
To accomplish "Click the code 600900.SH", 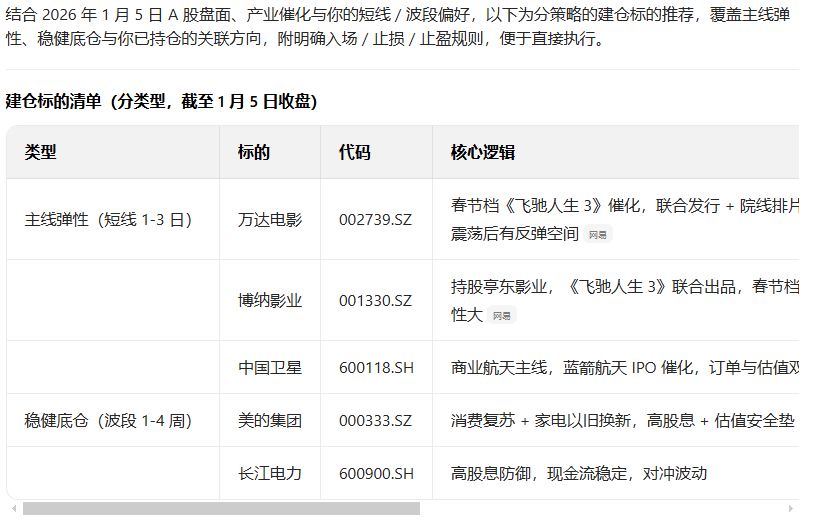I will [x=376, y=474].
